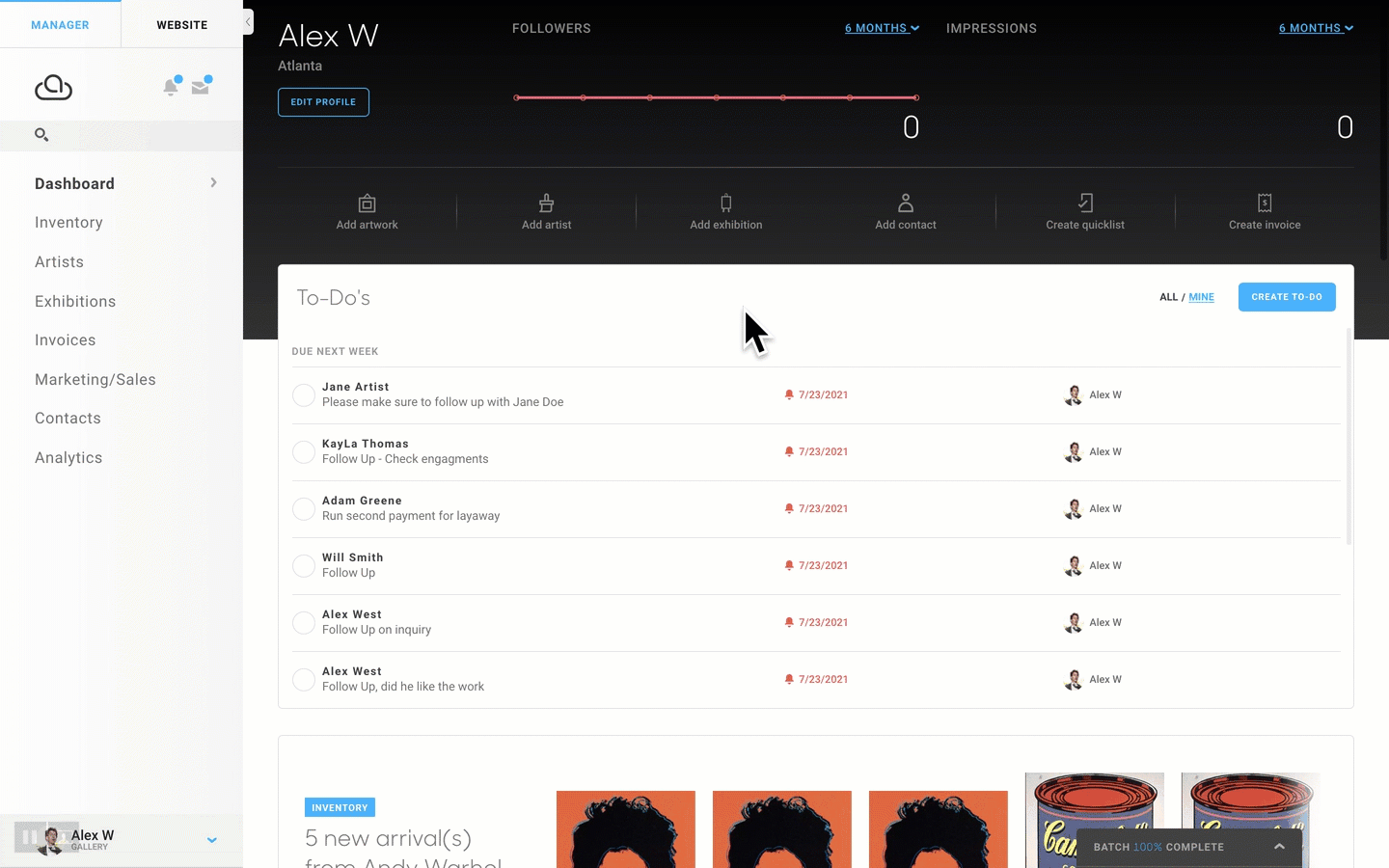Open the Impressions 6 Months dropdown

point(1316,28)
